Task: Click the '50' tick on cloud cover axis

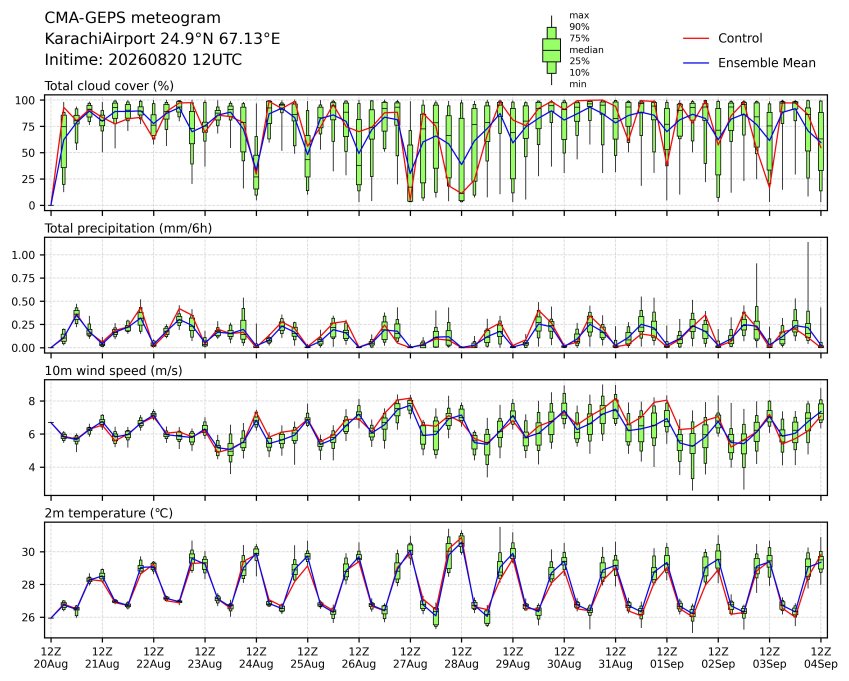Action: coord(29,153)
